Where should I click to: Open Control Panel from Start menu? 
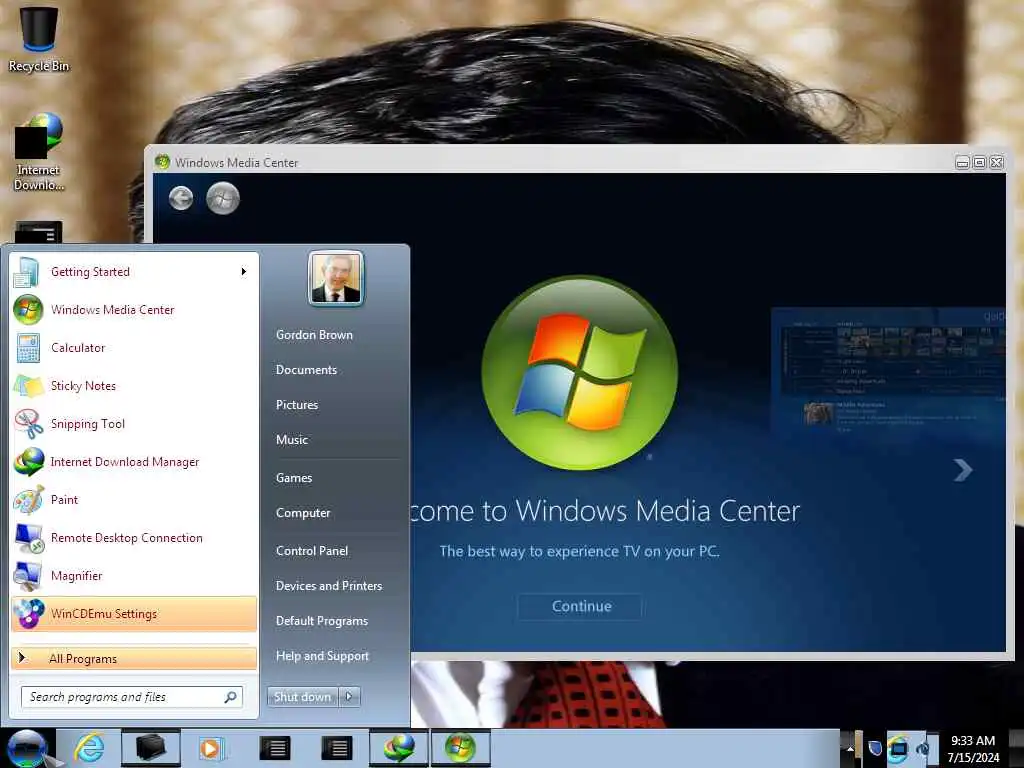click(x=312, y=551)
